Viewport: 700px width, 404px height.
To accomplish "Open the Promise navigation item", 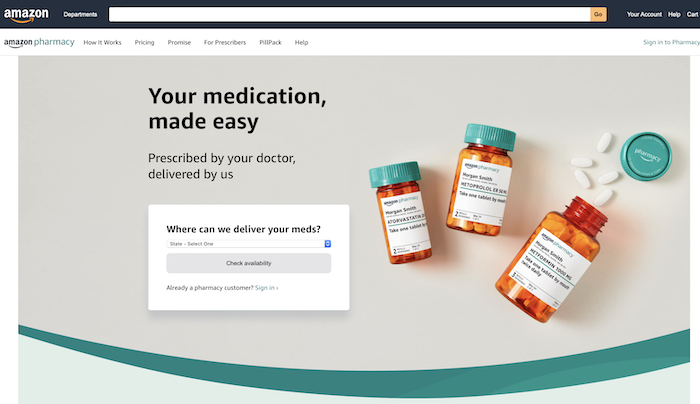I will (179, 42).
